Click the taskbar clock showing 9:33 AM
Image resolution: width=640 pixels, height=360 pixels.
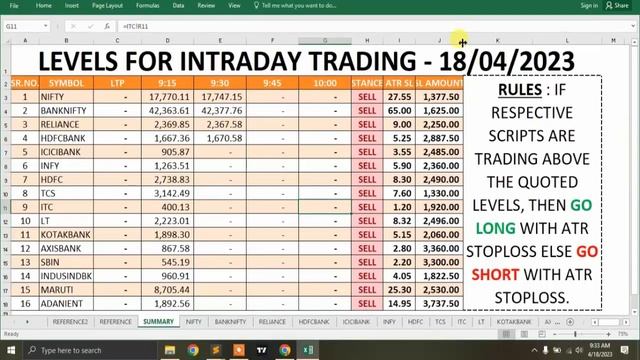click(600, 350)
